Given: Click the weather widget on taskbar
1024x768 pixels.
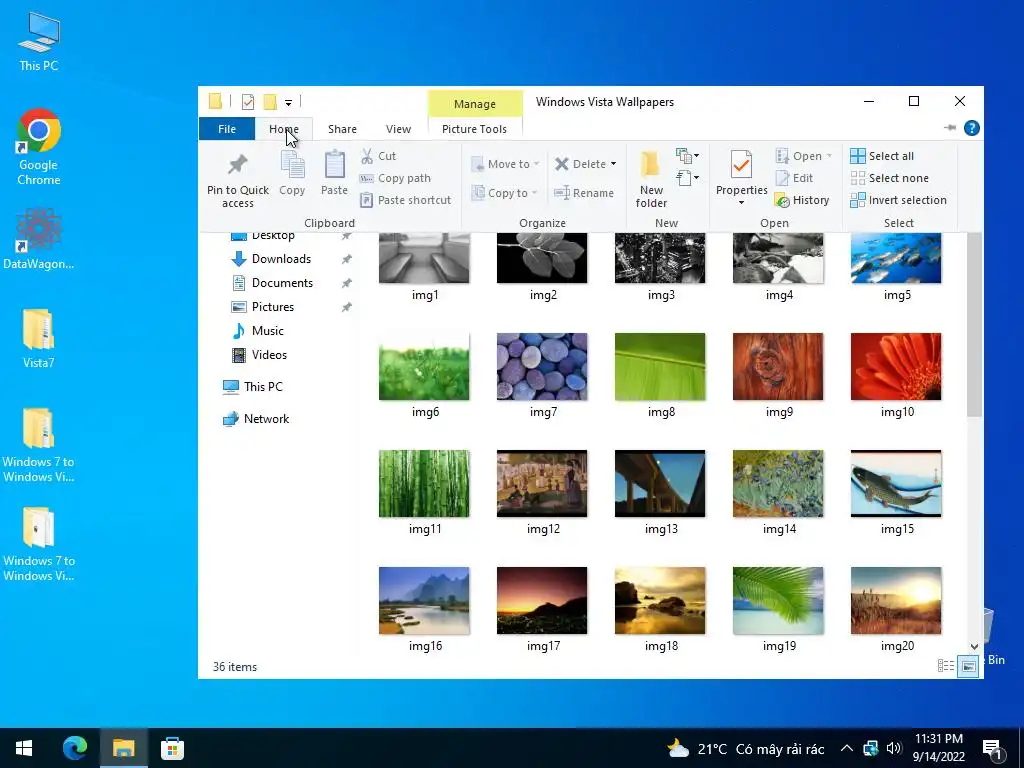Looking at the screenshot, I should click(745, 748).
